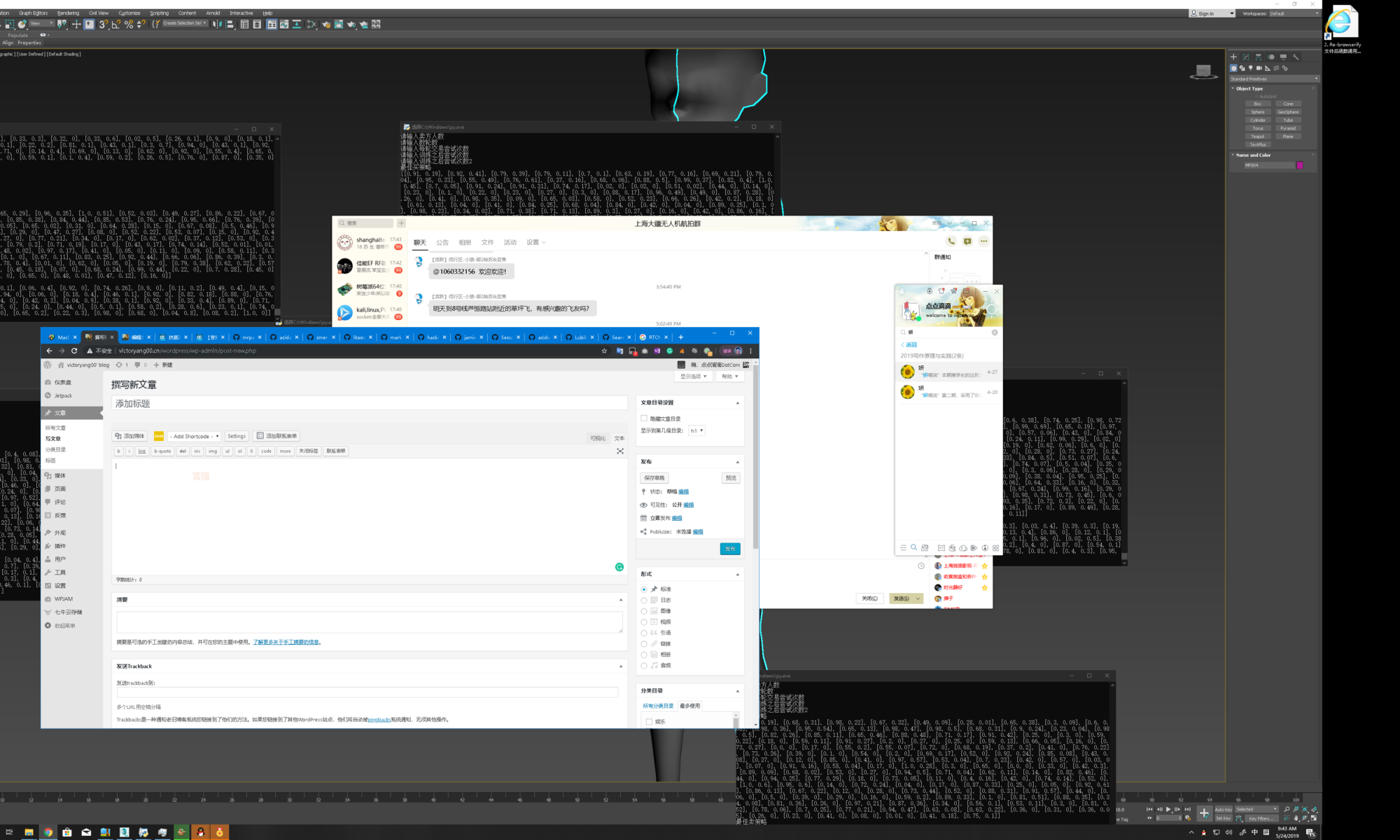Select the Shapes category in Create panel
1400x840 pixels.
click(1242, 68)
